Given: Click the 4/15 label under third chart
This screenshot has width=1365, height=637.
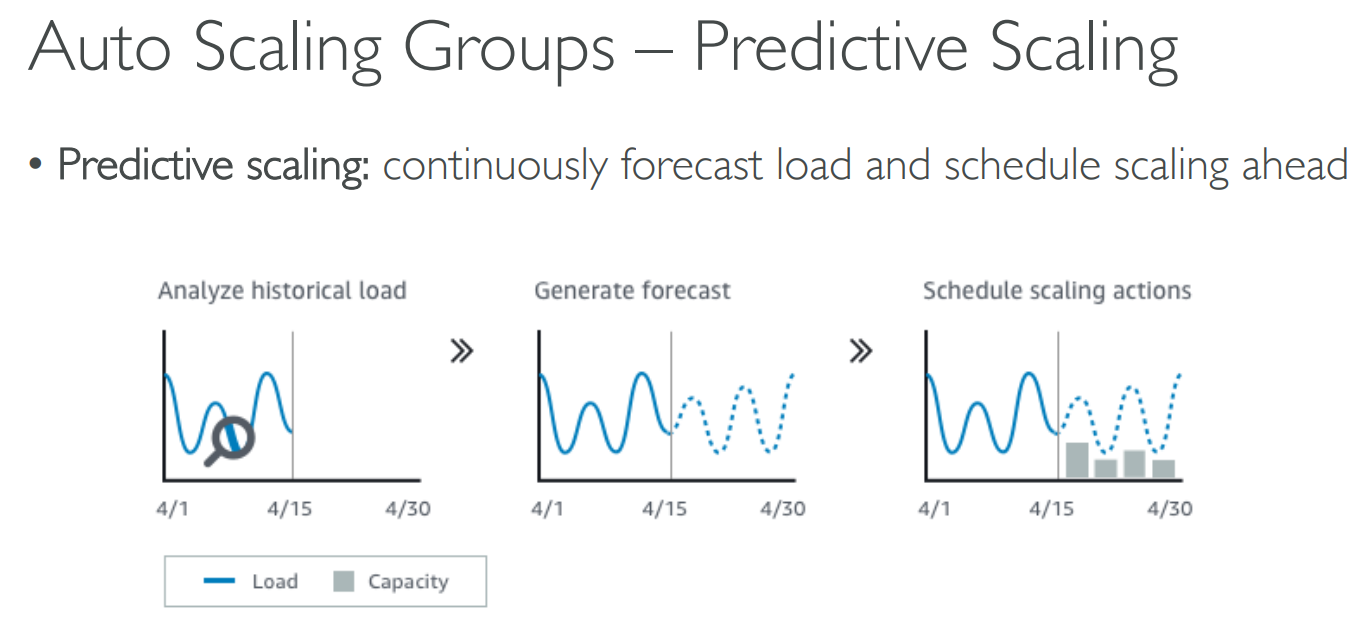Looking at the screenshot, I should coord(1052,509).
